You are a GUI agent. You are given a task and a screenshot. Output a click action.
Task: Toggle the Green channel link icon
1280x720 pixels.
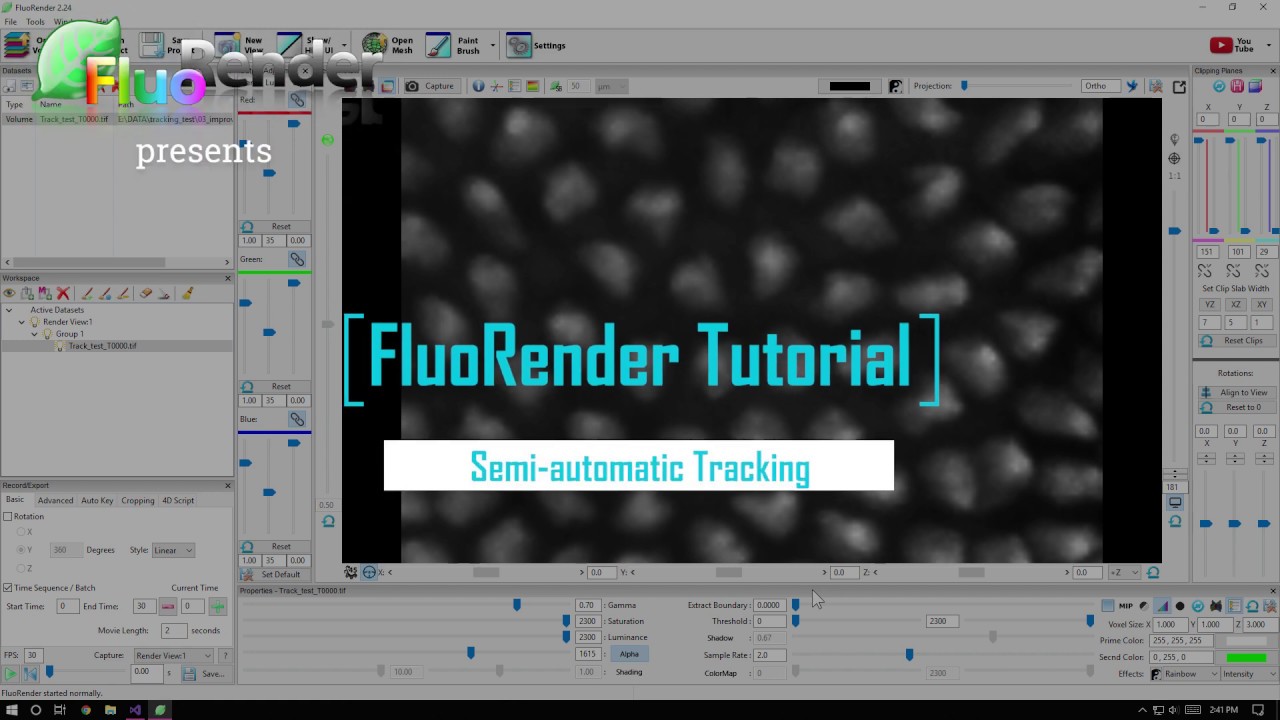click(297, 259)
